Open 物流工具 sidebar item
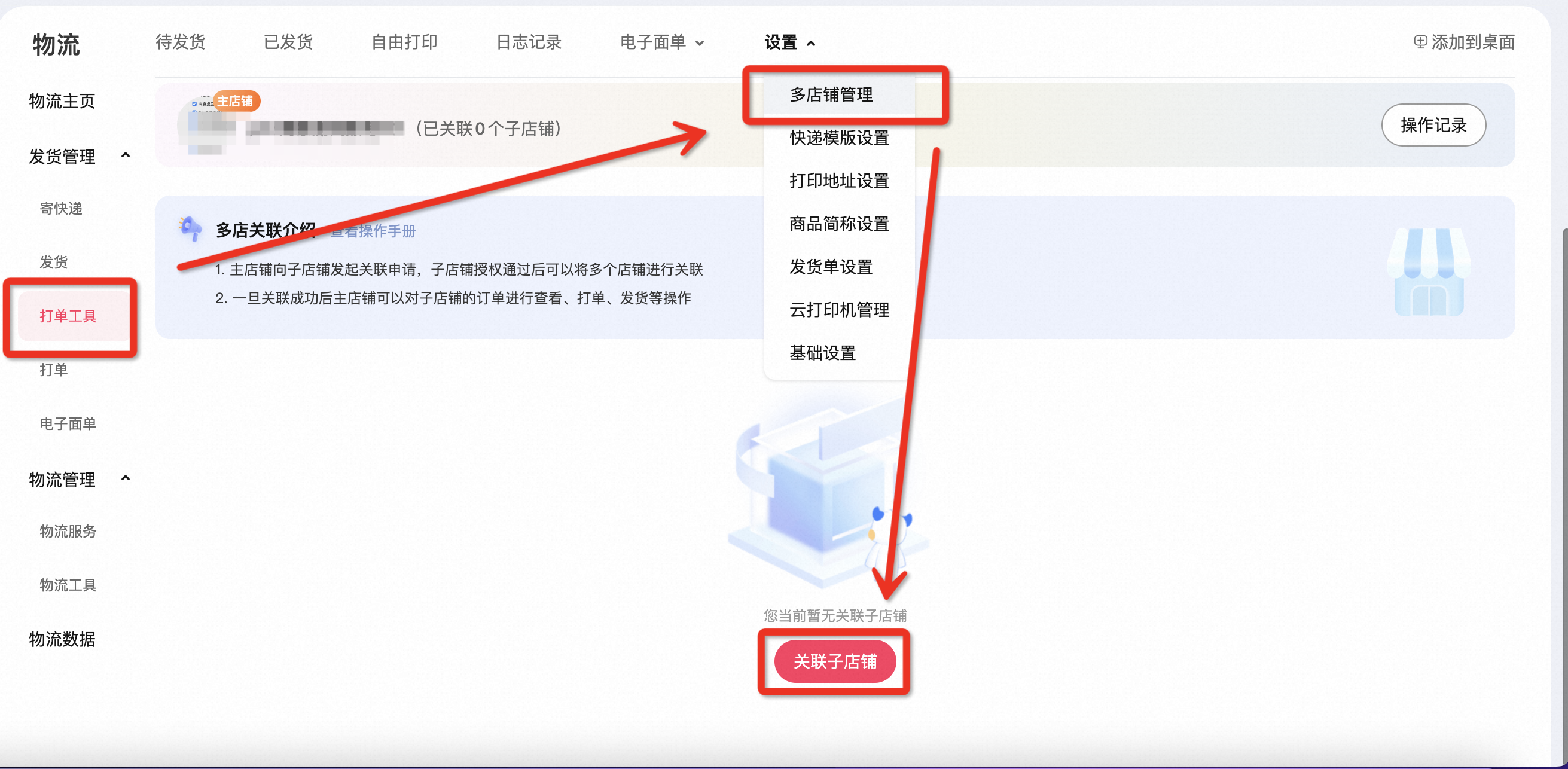The image size is (1568, 769). (68, 584)
